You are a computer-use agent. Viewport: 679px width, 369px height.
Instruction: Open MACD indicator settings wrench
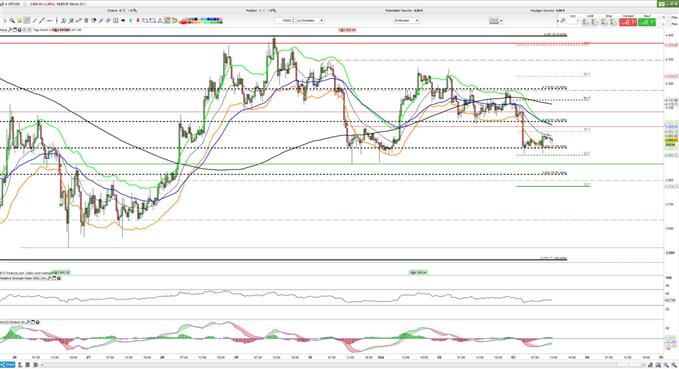(28, 322)
